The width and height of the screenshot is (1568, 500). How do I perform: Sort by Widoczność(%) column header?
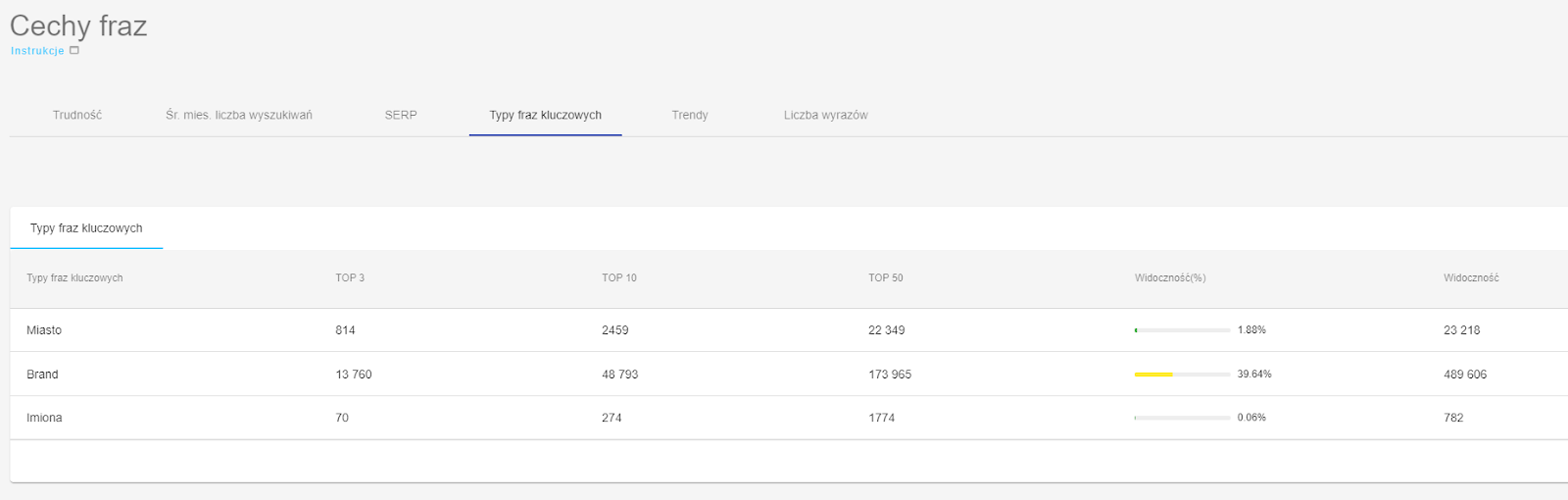pyautogui.click(x=1170, y=278)
